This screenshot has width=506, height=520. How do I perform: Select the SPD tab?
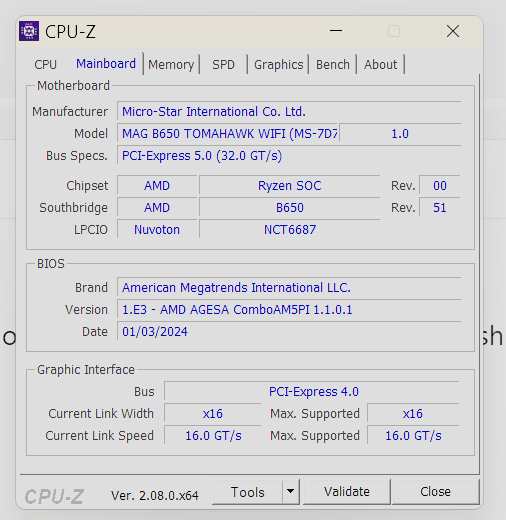point(223,64)
